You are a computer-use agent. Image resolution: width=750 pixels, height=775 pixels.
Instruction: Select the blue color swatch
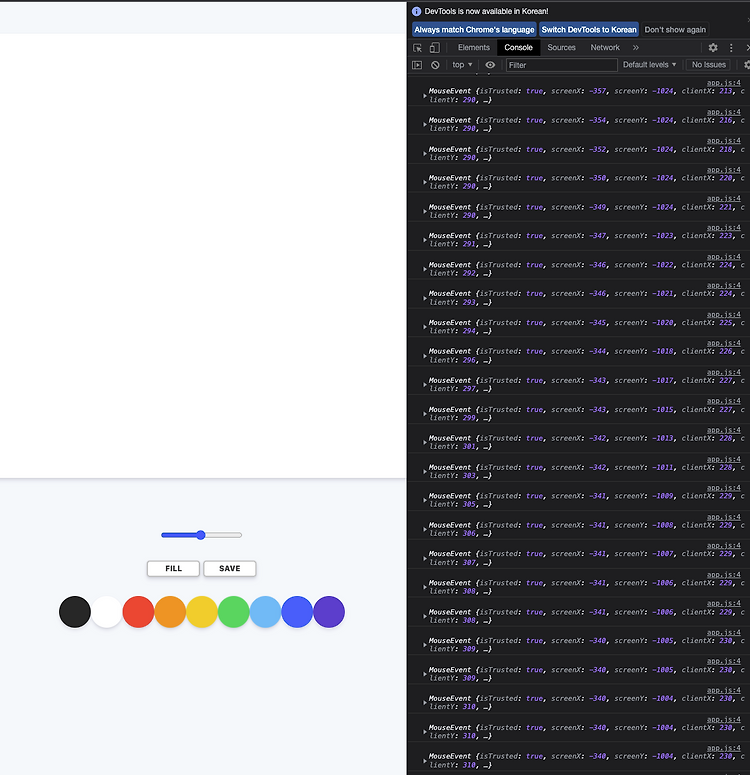(297, 612)
